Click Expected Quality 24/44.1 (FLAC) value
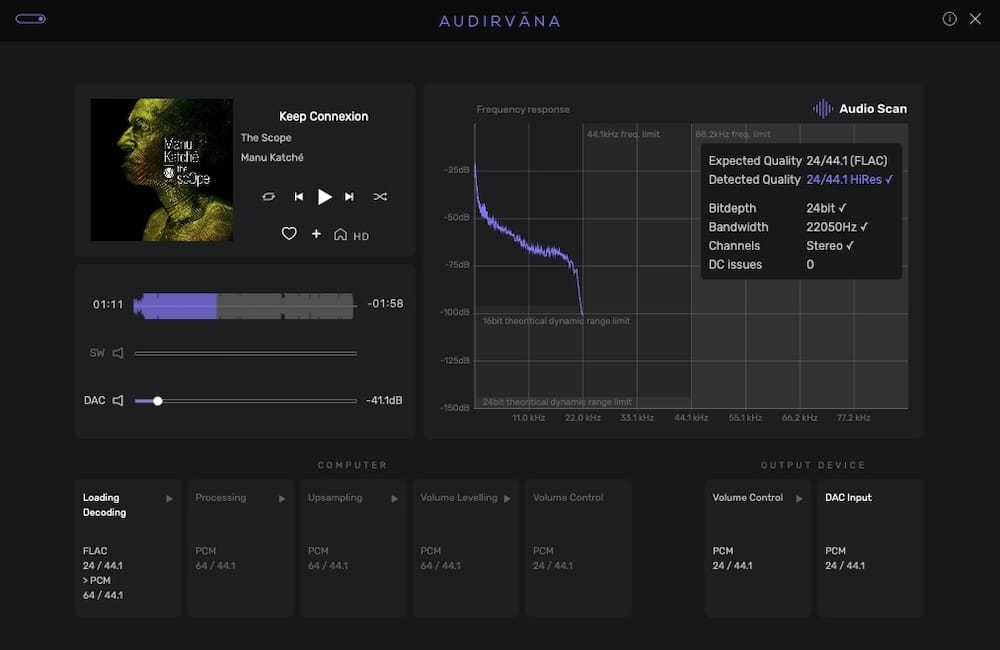The image size is (1000, 650). (846, 161)
